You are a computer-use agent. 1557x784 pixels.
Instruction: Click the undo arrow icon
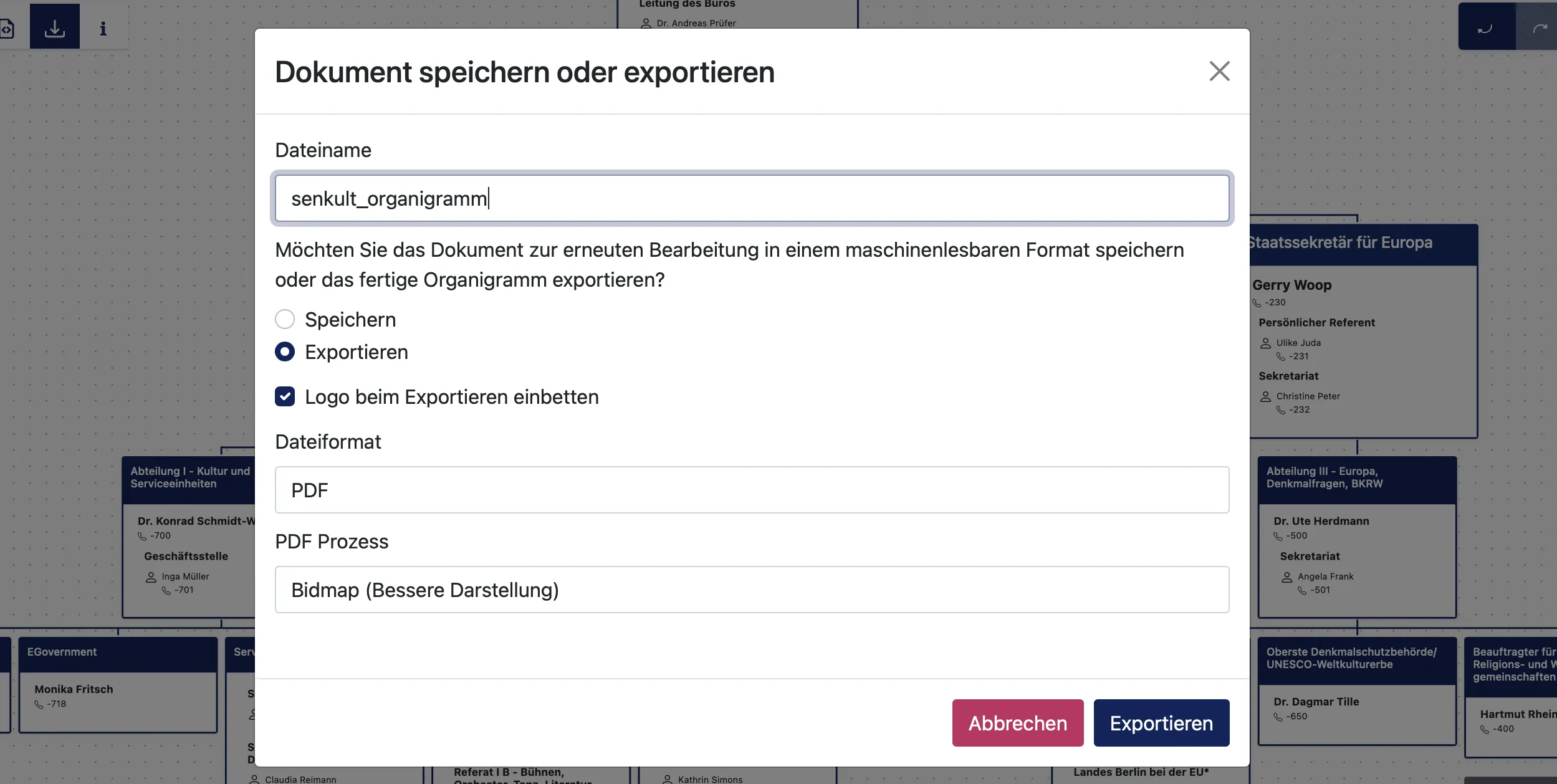click(x=1485, y=28)
